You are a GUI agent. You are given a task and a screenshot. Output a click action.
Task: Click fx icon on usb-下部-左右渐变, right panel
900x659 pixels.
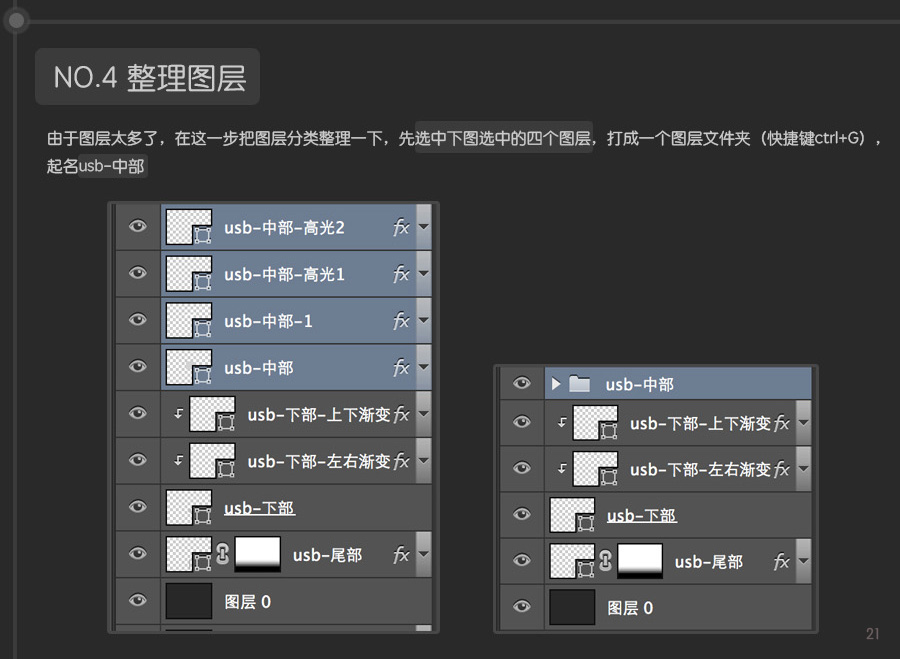click(782, 470)
